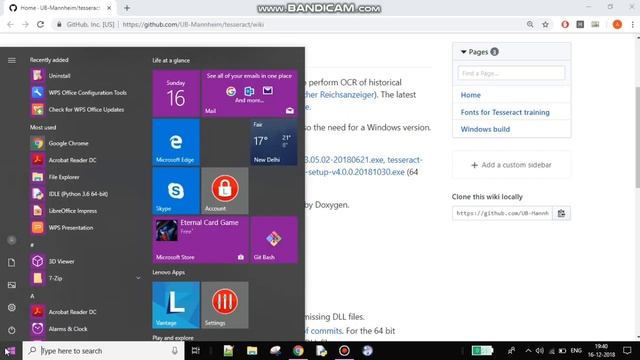Open Settings gear in Start sidebar
The width and height of the screenshot is (640, 360).
12,307
